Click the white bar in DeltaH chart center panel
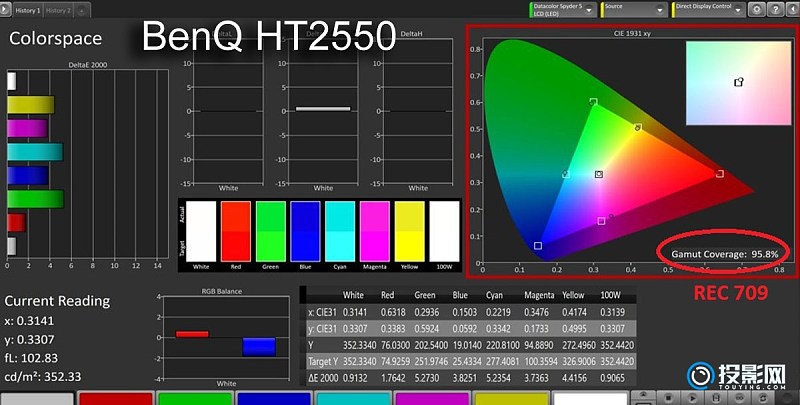The height and width of the screenshot is (405, 800). point(323,109)
